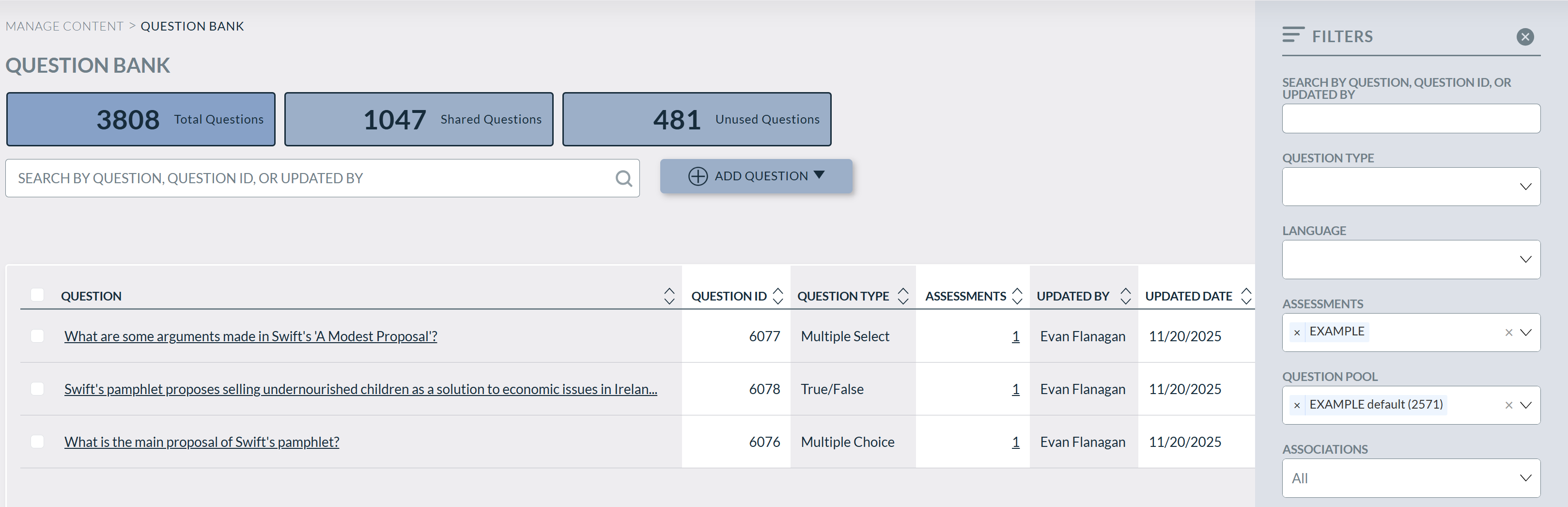Open the Question Type filter dropdown
The image size is (1568, 507).
point(1411,187)
